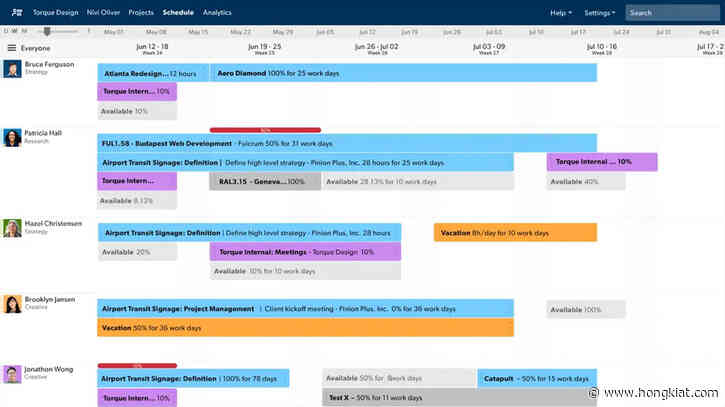Select the D day-view scale letter
Viewport: 725px width, 407px height.
6,31
